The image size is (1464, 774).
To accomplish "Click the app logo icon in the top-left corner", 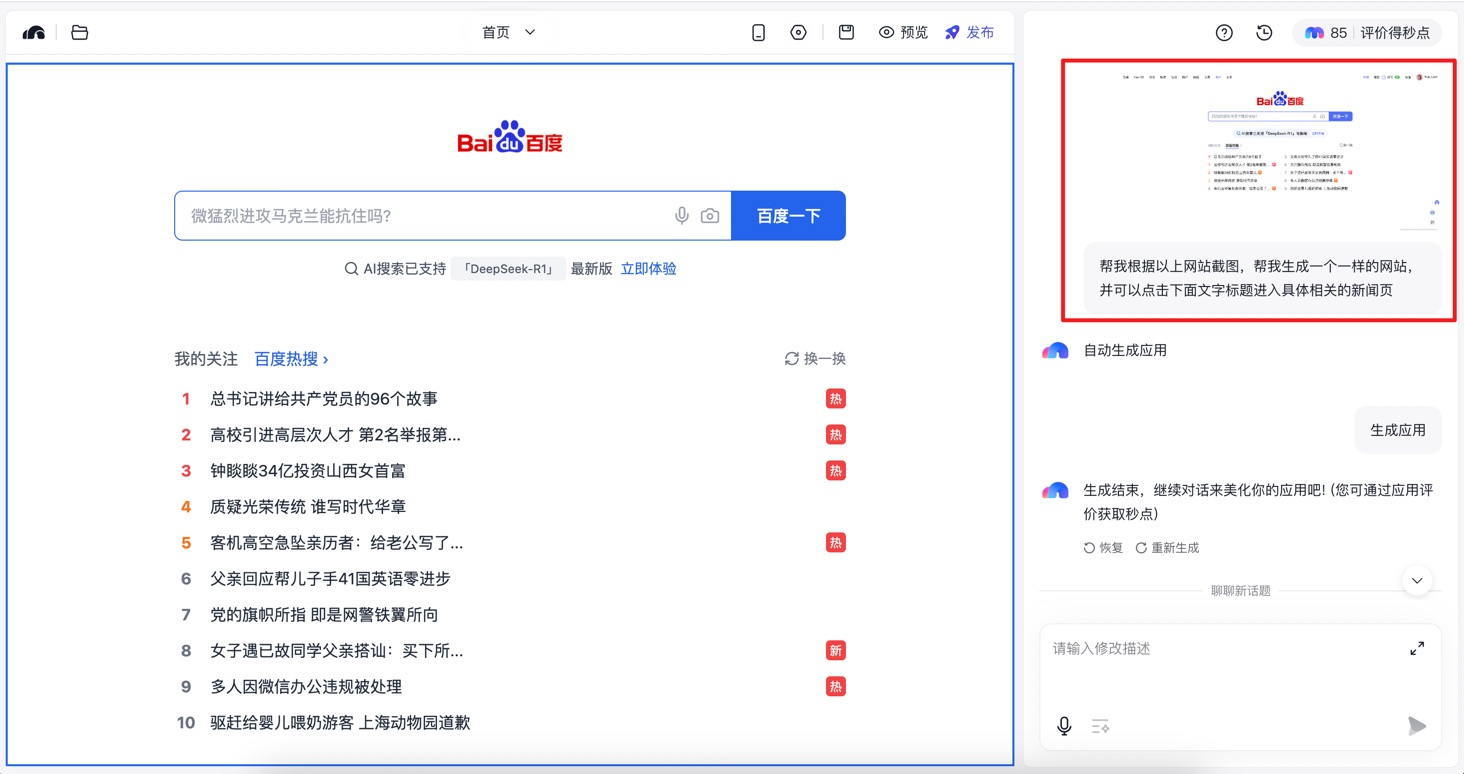I will 34,32.
